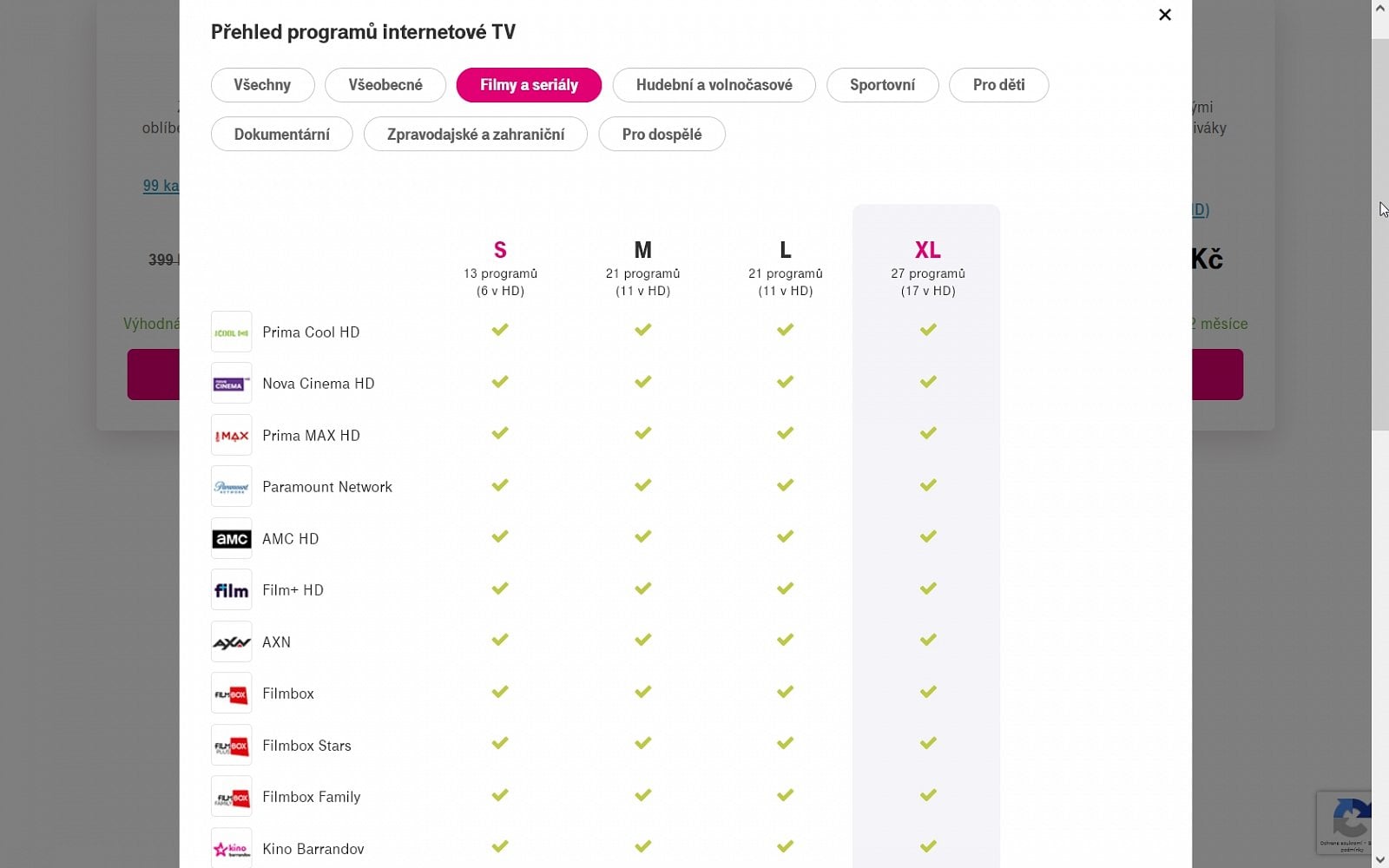This screenshot has height=868, width=1389.
Task: Click the S package column header
Action: (x=500, y=251)
